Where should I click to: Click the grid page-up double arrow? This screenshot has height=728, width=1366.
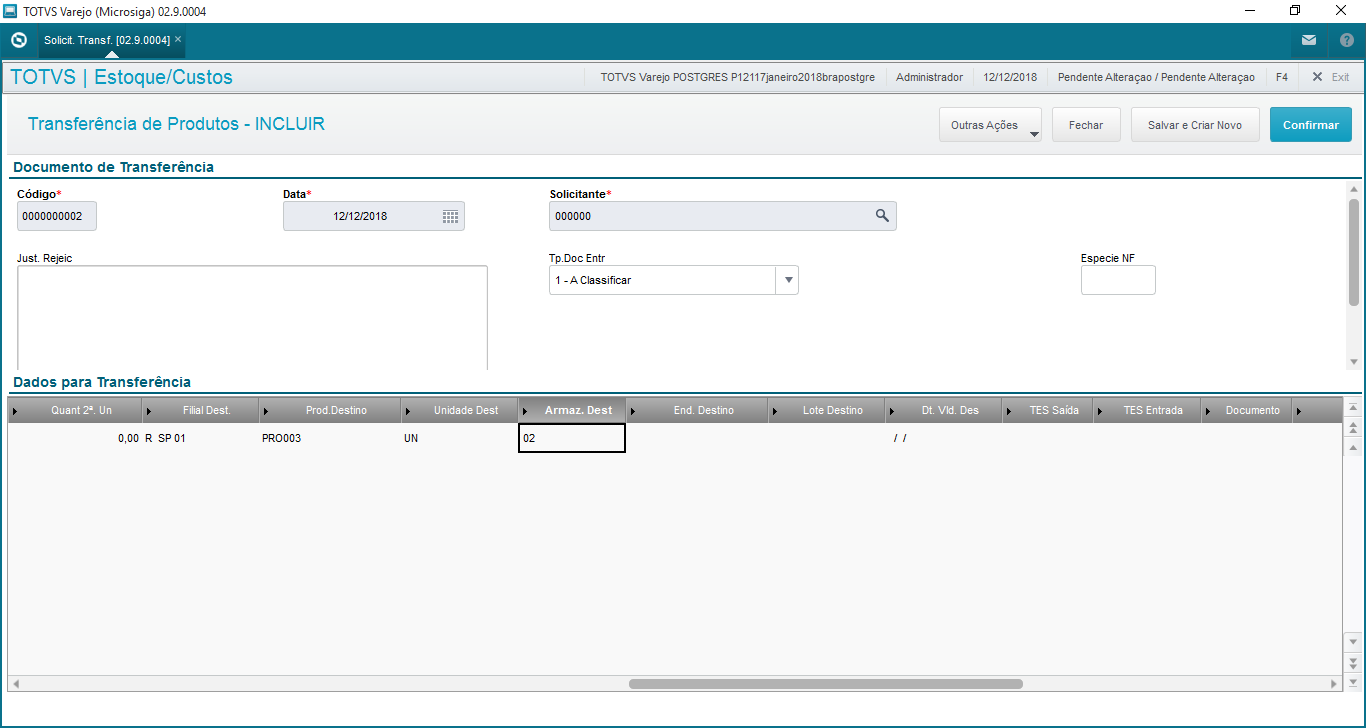(1353, 427)
